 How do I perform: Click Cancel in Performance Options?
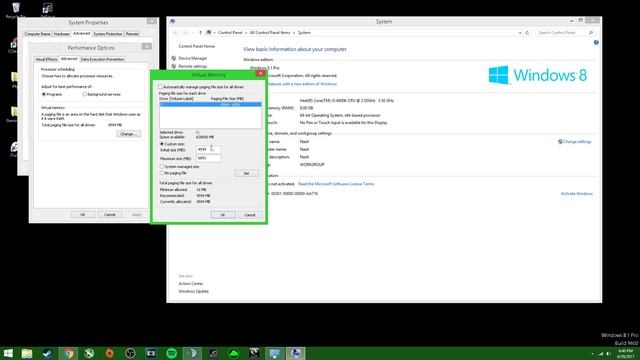point(110,214)
